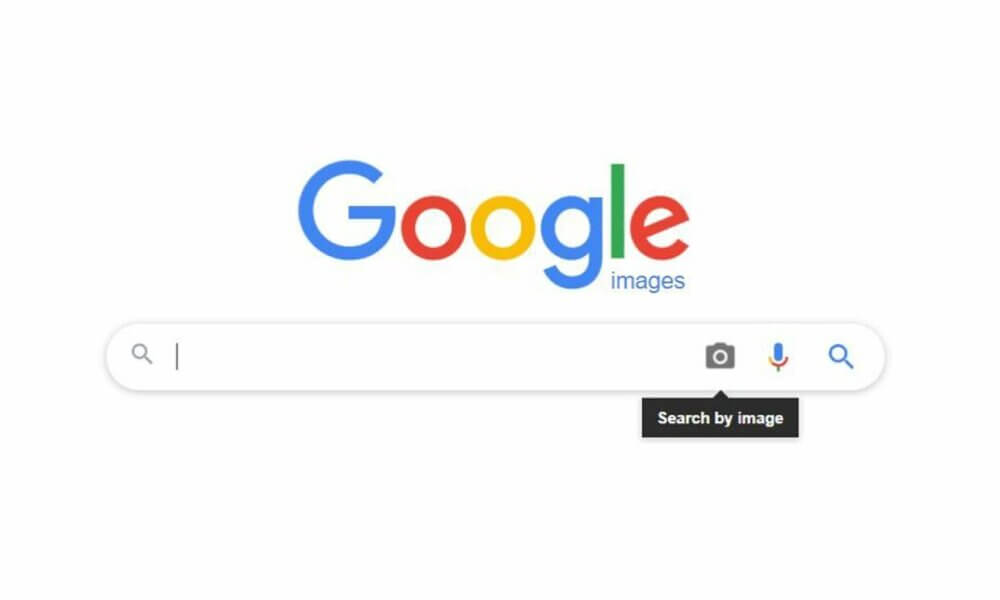Click blank page area left of search bar

click(x=51, y=357)
